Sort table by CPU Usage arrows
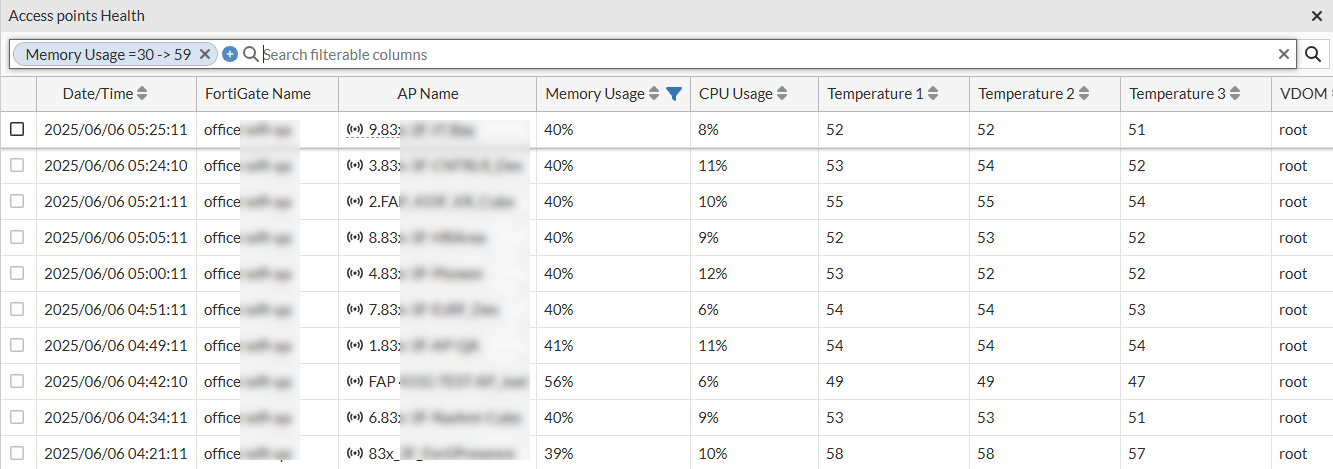The height and width of the screenshot is (469, 1333). click(782, 94)
